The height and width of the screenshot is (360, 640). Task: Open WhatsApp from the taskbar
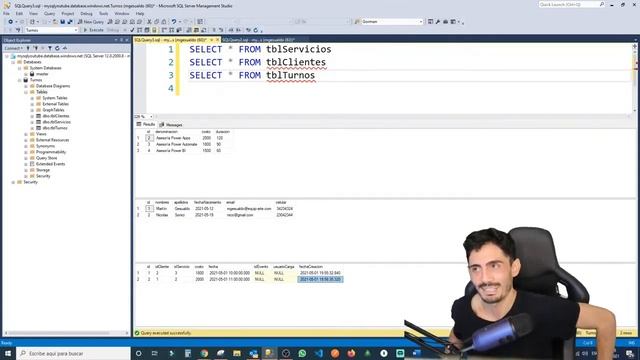pos(302,353)
